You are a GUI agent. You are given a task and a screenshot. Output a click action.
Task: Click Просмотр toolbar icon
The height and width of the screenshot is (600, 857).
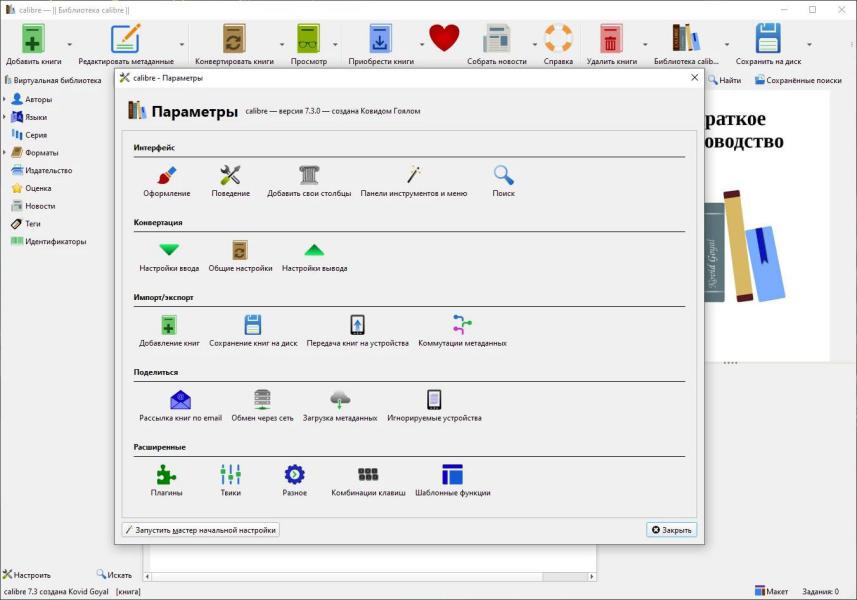coord(309,44)
